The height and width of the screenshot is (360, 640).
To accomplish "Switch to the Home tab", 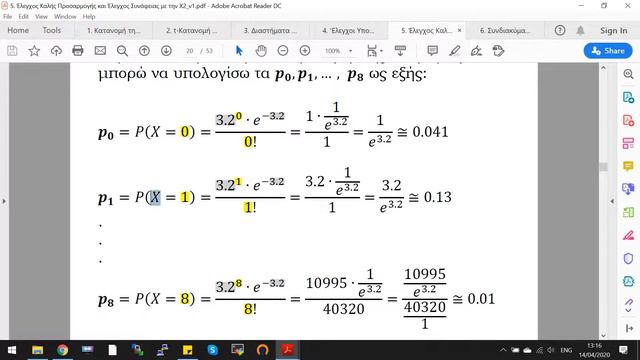I will [x=18, y=30].
